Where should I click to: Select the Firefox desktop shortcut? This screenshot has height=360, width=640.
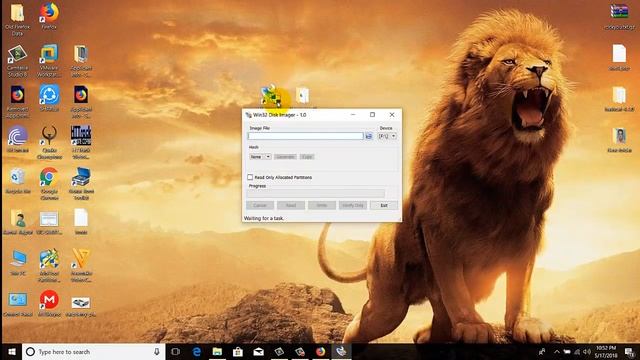(x=49, y=16)
